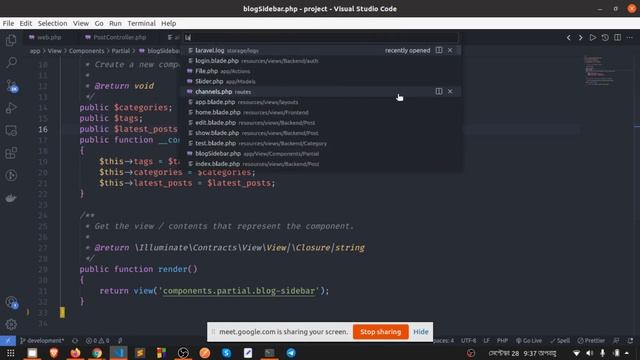Open the volume control in system tray
Image resolution: width=640 pixels, height=360 pixels.
click(x=589, y=353)
